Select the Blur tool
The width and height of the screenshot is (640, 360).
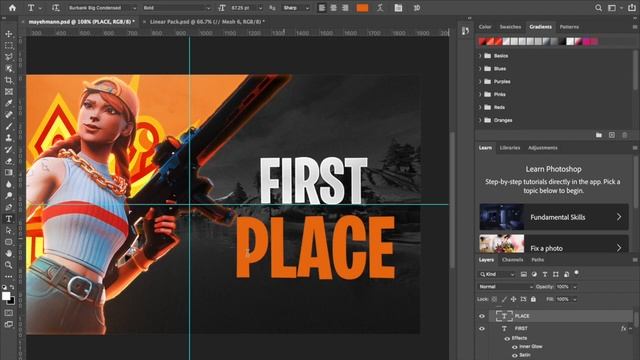9,184
